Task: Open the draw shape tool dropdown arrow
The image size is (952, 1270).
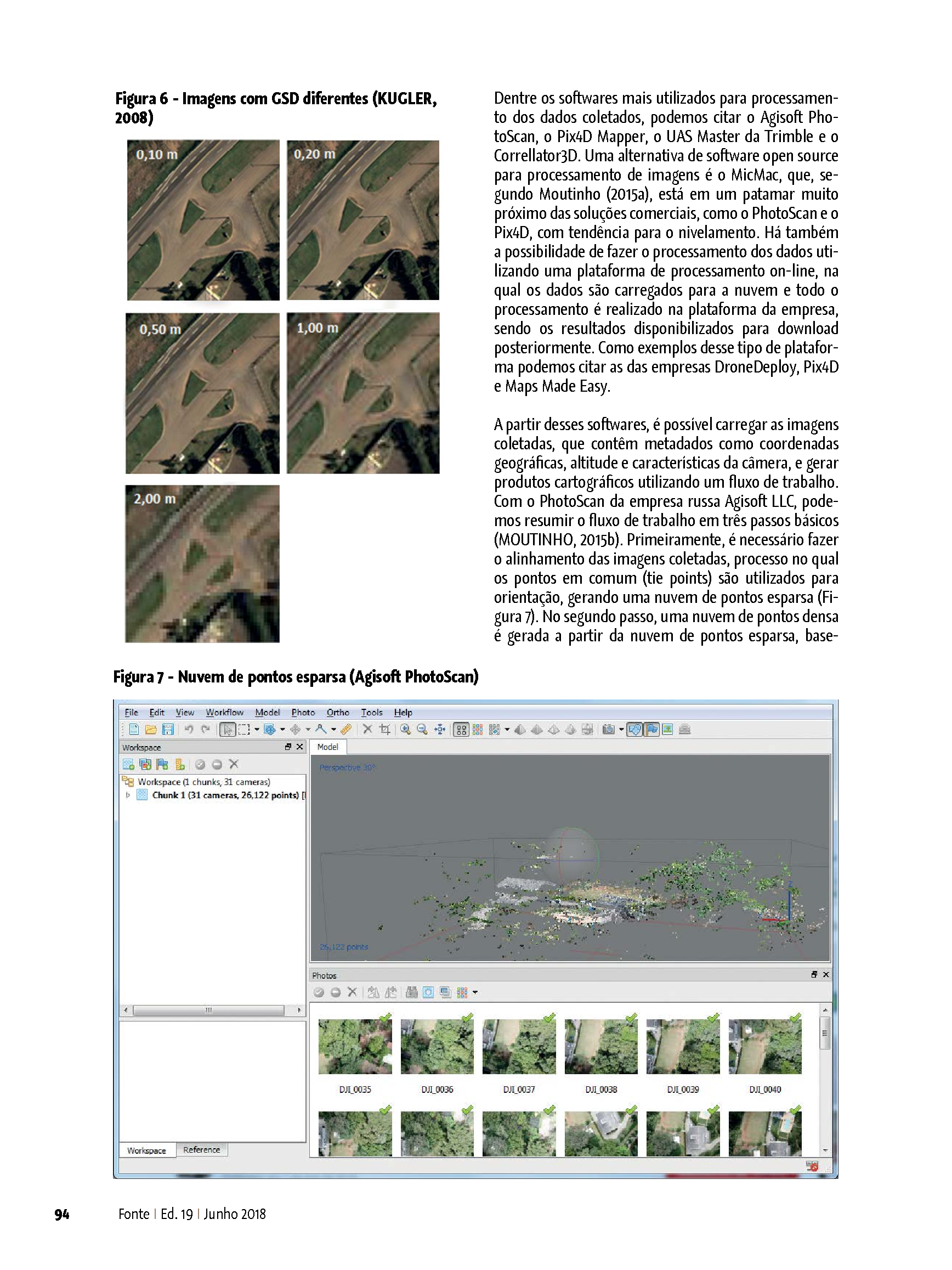Action: (333, 730)
